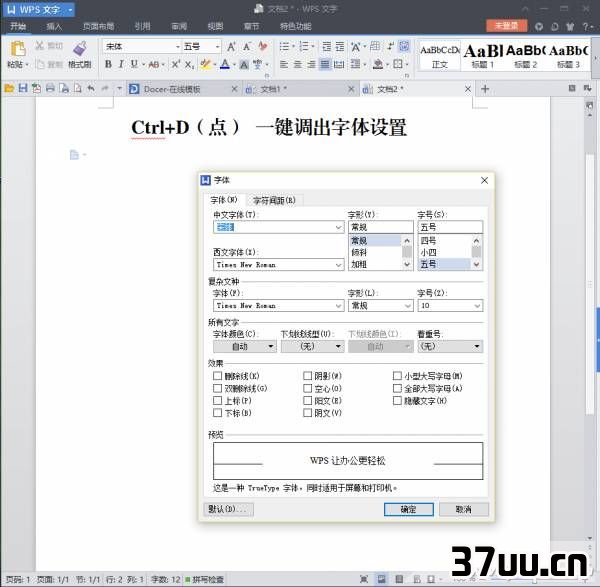Viewport: 600px width, 587px height.
Task: Apply Underline from the ribbon
Action: point(134,64)
